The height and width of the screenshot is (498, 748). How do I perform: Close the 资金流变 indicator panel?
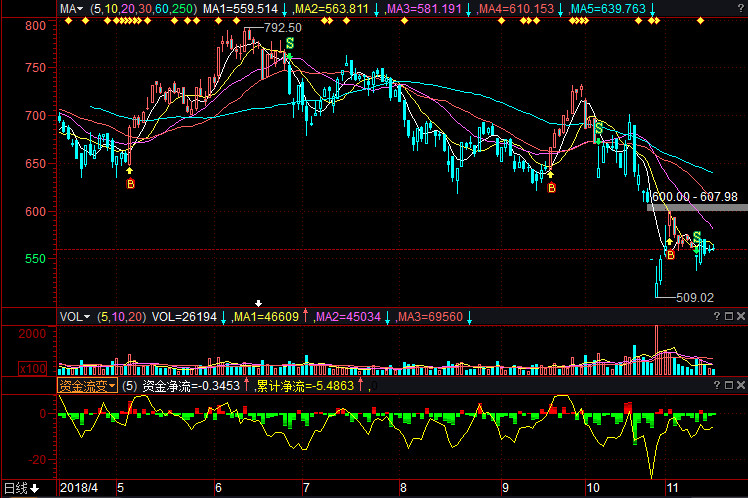point(740,384)
